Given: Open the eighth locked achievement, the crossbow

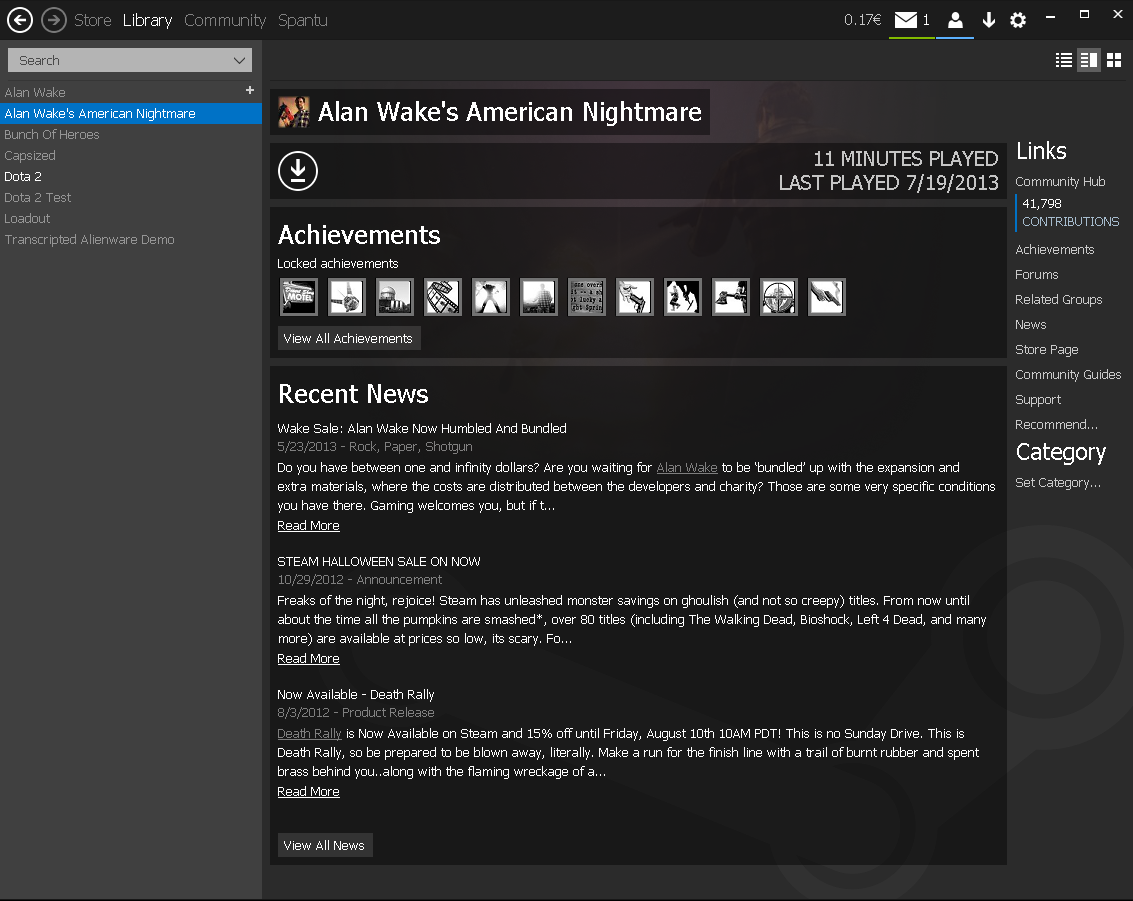Looking at the screenshot, I should tap(634, 296).
